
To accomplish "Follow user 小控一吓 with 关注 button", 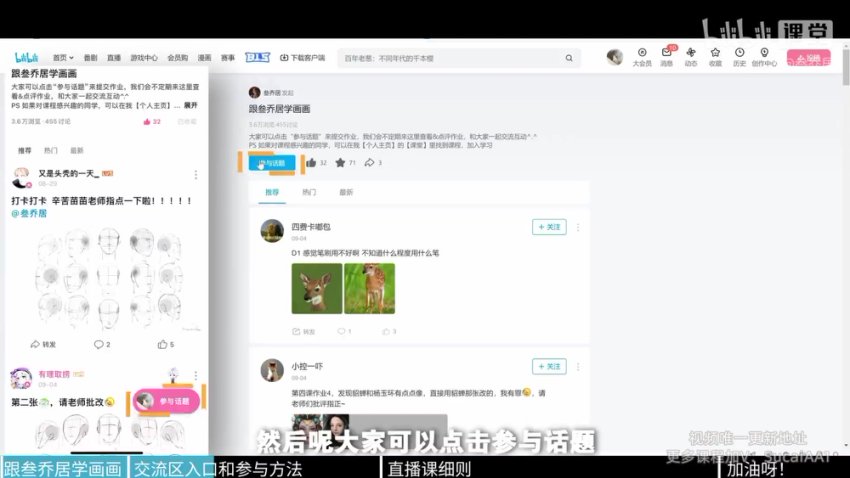I will (549, 366).
